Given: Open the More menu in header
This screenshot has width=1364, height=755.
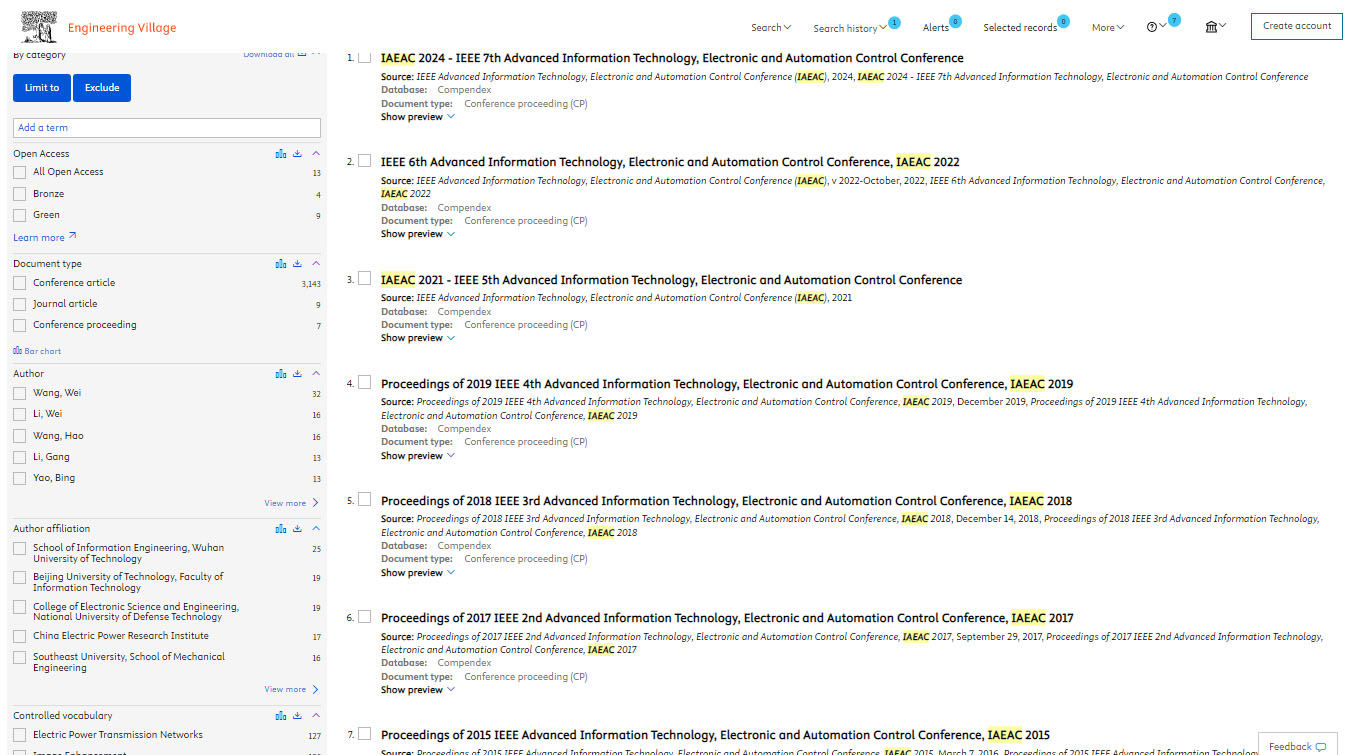Looking at the screenshot, I should coord(1107,28).
